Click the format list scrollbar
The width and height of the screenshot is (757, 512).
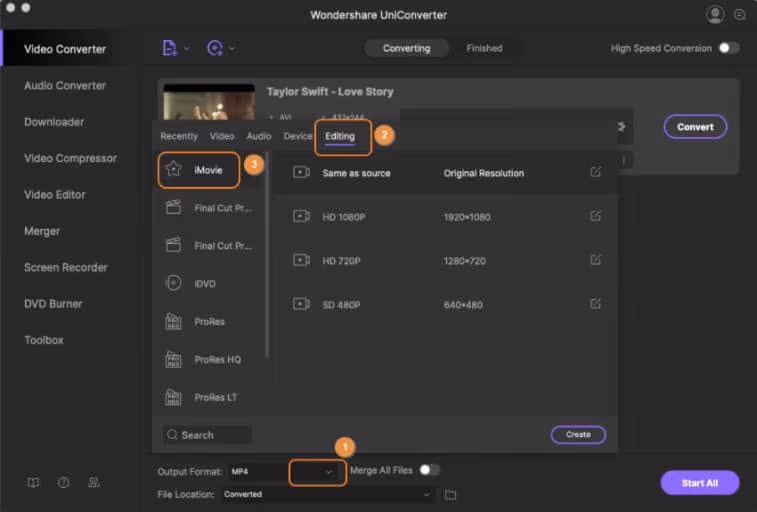267,256
